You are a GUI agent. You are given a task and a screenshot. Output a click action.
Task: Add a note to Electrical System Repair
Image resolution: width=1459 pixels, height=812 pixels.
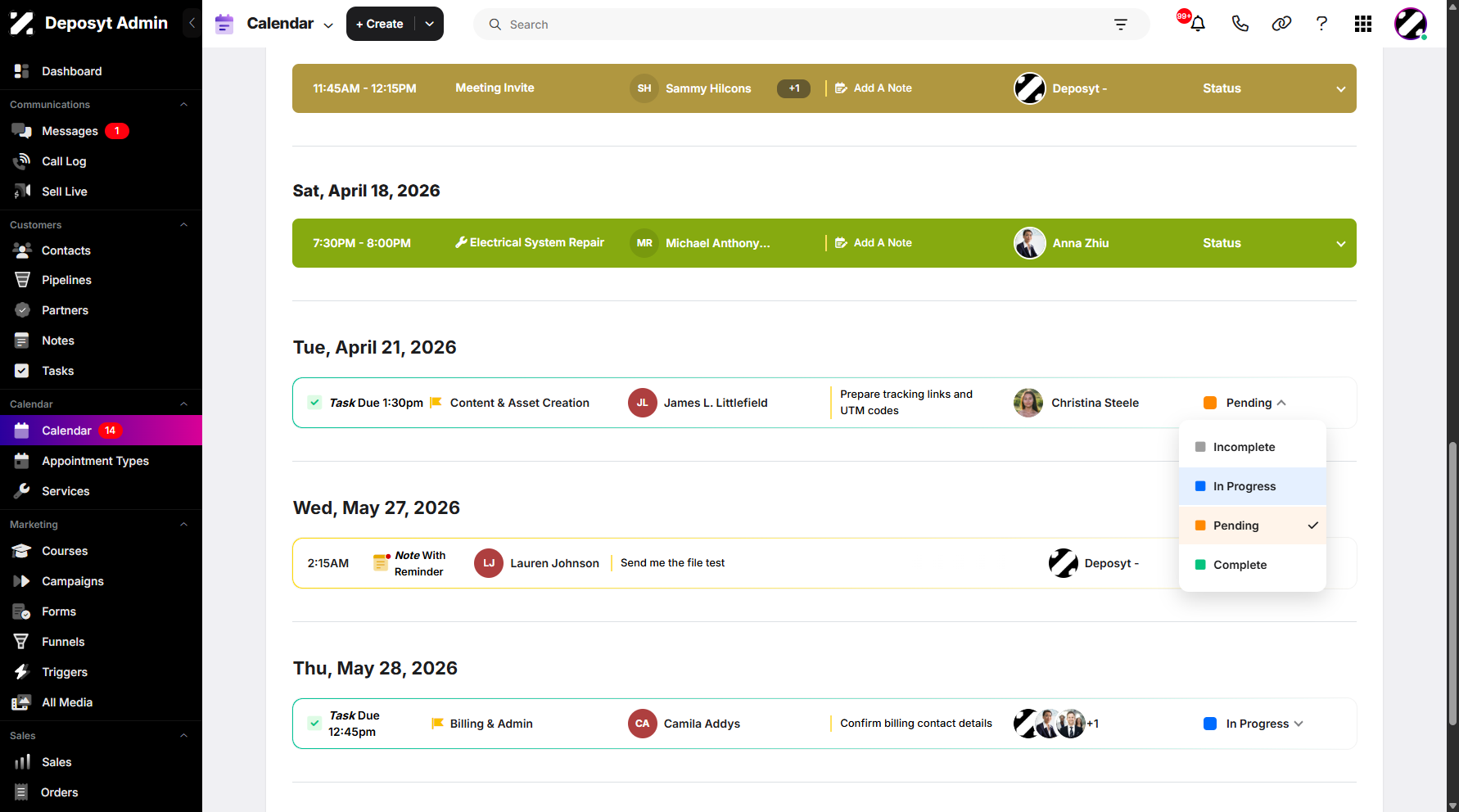[874, 243]
